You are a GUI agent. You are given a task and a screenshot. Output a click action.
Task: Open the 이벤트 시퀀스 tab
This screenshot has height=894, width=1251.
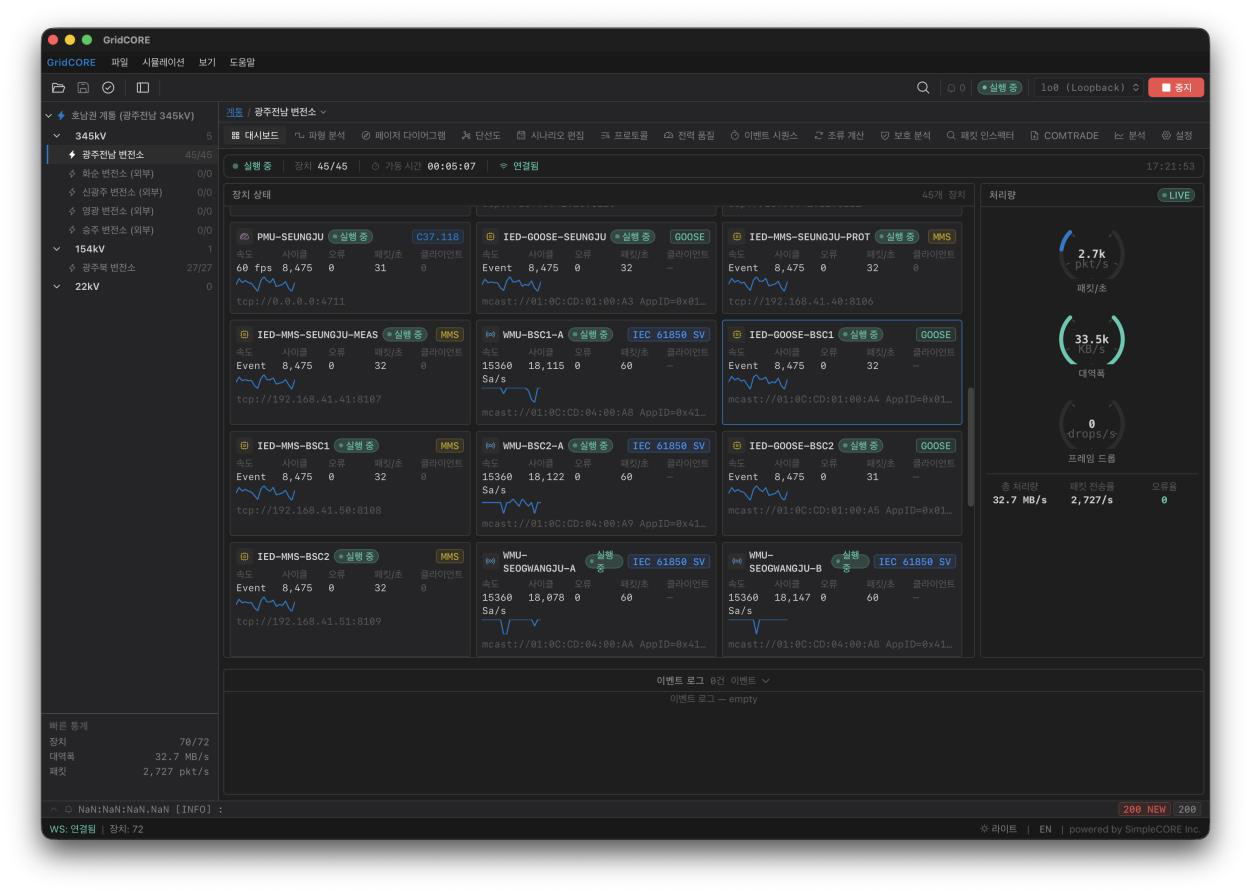[x=765, y=135]
